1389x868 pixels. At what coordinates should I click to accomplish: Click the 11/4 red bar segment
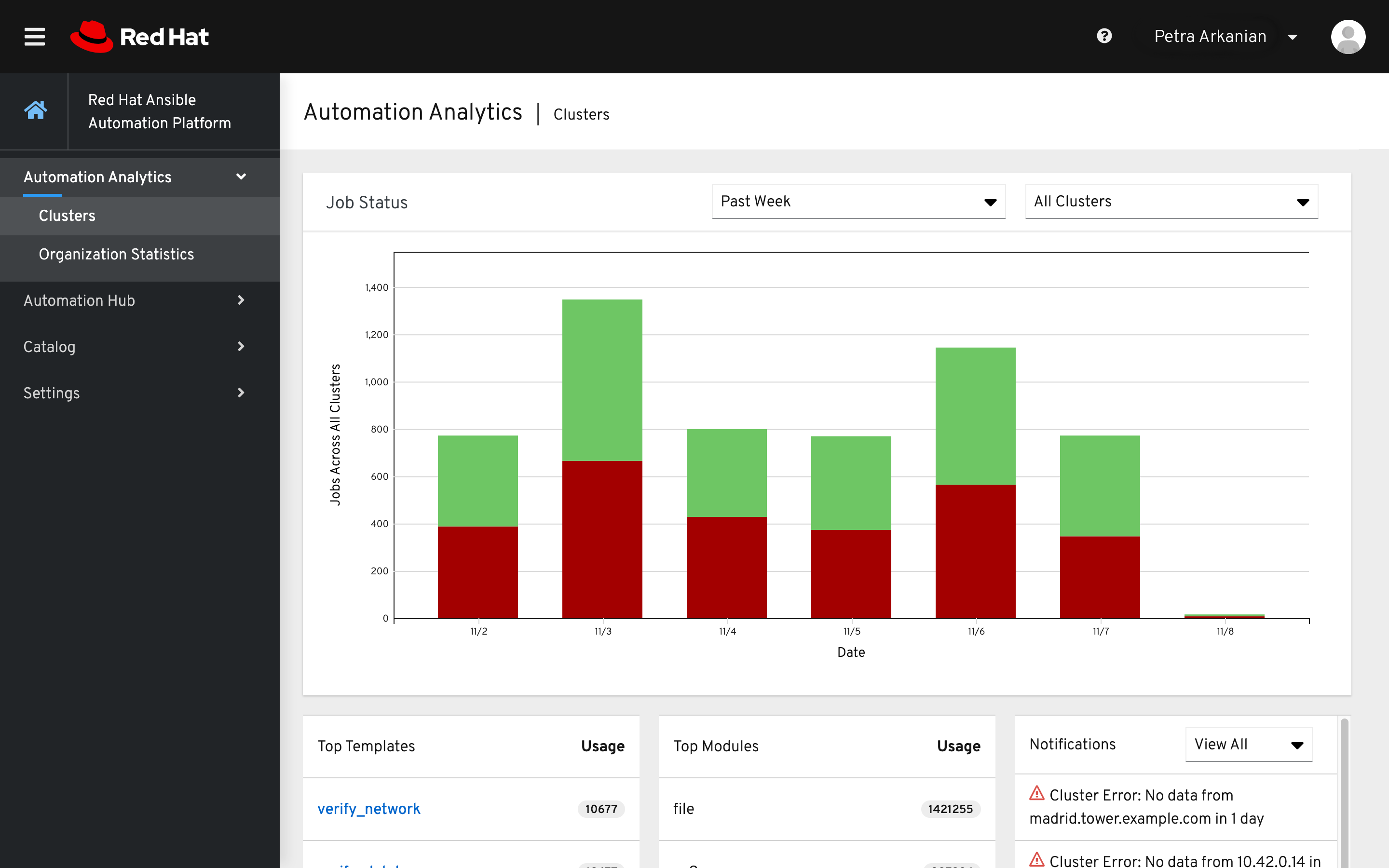pos(726,568)
